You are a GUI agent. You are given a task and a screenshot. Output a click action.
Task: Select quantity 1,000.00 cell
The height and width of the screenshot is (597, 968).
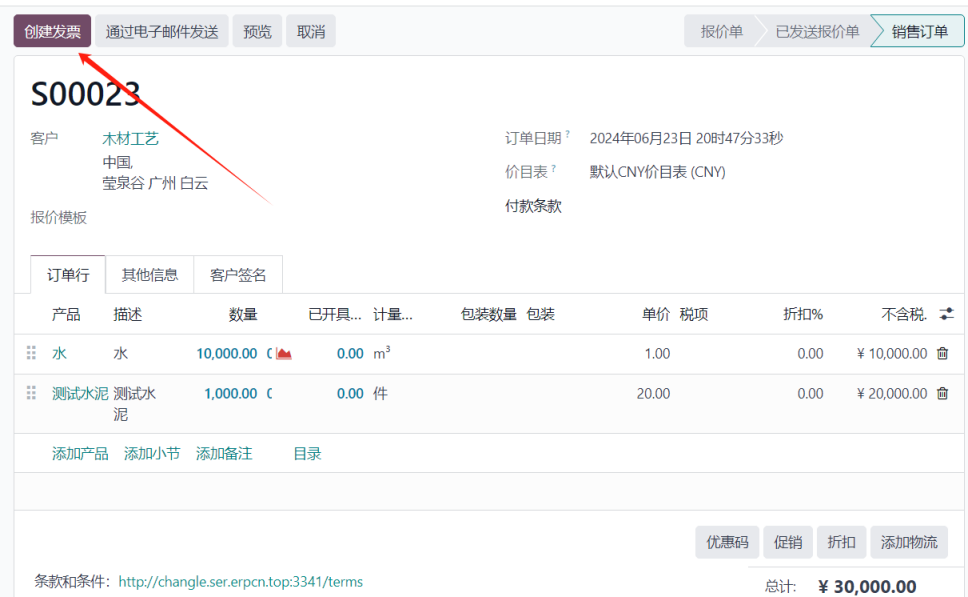click(x=230, y=393)
